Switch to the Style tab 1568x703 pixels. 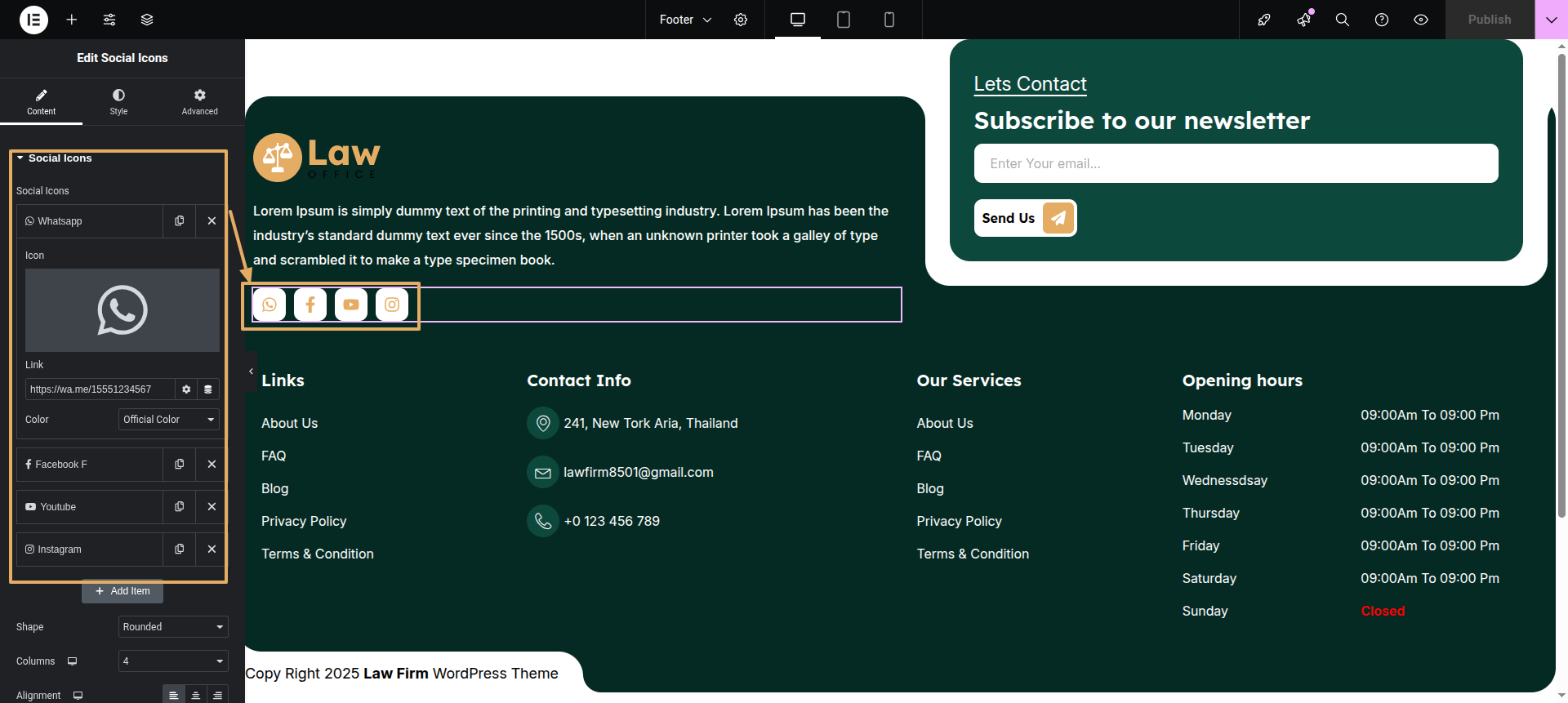[119, 102]
